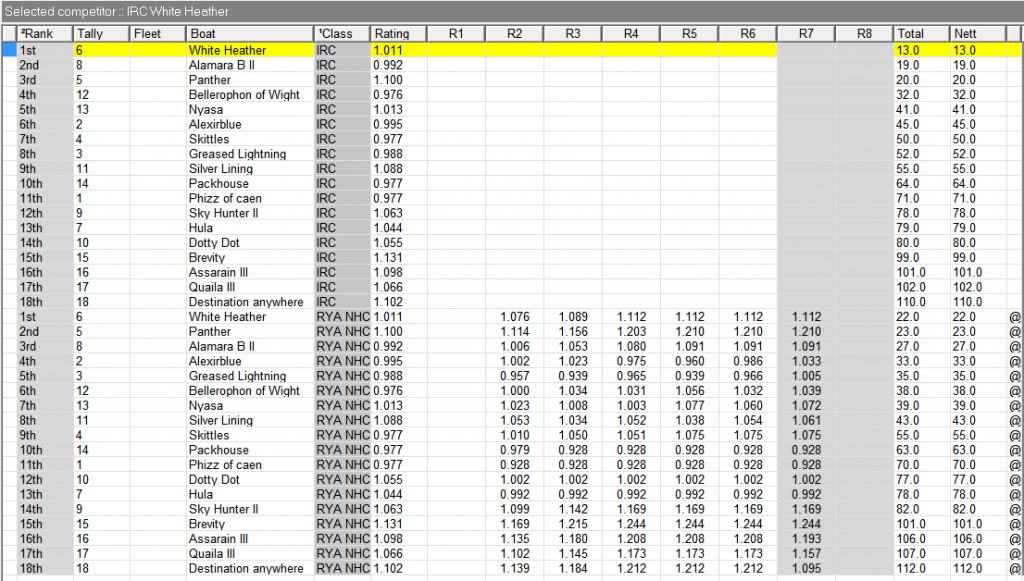Select Total 112.0 for RYA NHC Destination anywhere
This screenshot has height=581, width=1024.
pos(911,569)
